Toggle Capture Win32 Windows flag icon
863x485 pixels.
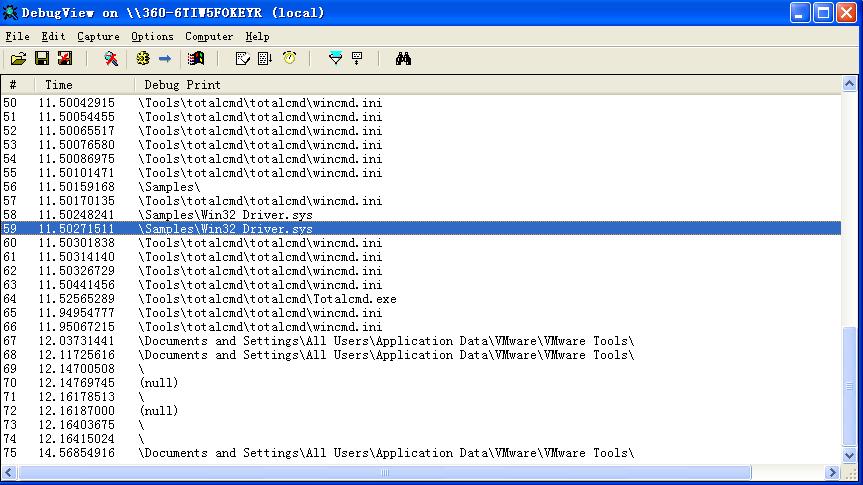[196, 58]
